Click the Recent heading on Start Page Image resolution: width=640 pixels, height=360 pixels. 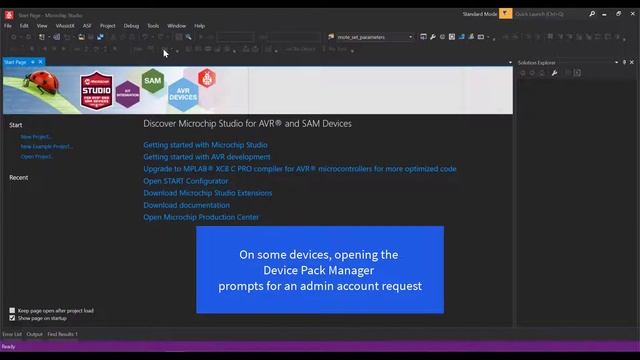(19, 178)
